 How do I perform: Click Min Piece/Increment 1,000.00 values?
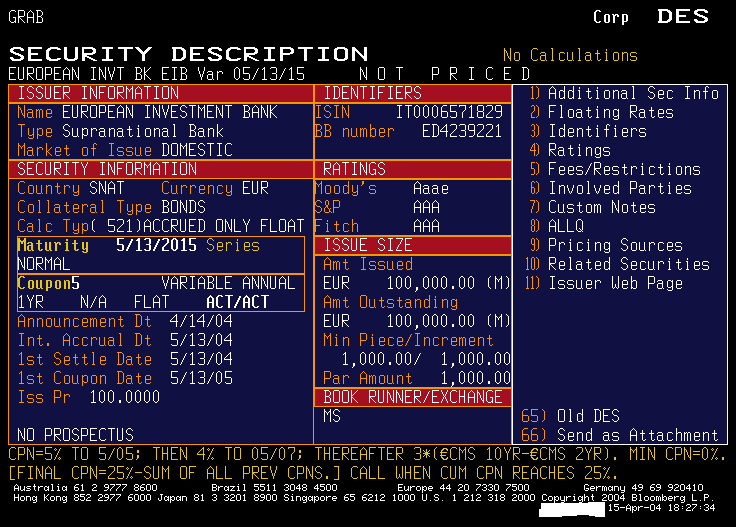click(x=426, y=359)
